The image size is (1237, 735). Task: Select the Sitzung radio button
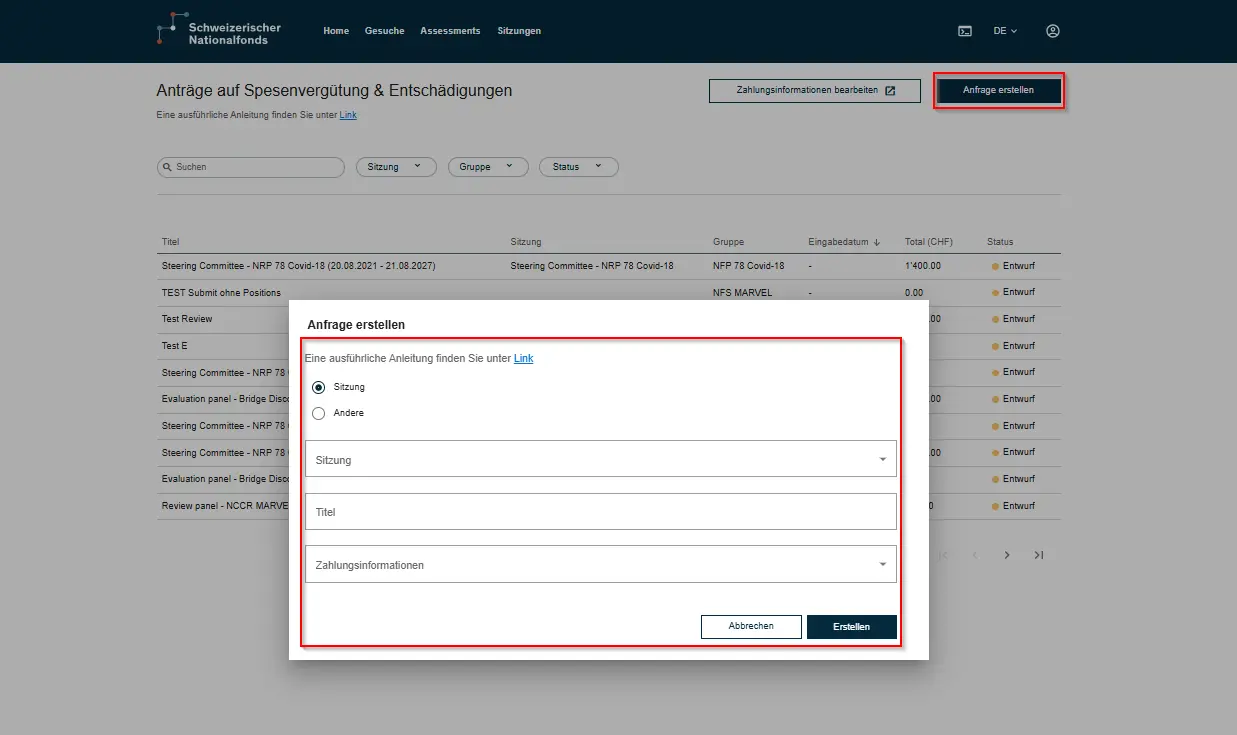tap(319, 387)
